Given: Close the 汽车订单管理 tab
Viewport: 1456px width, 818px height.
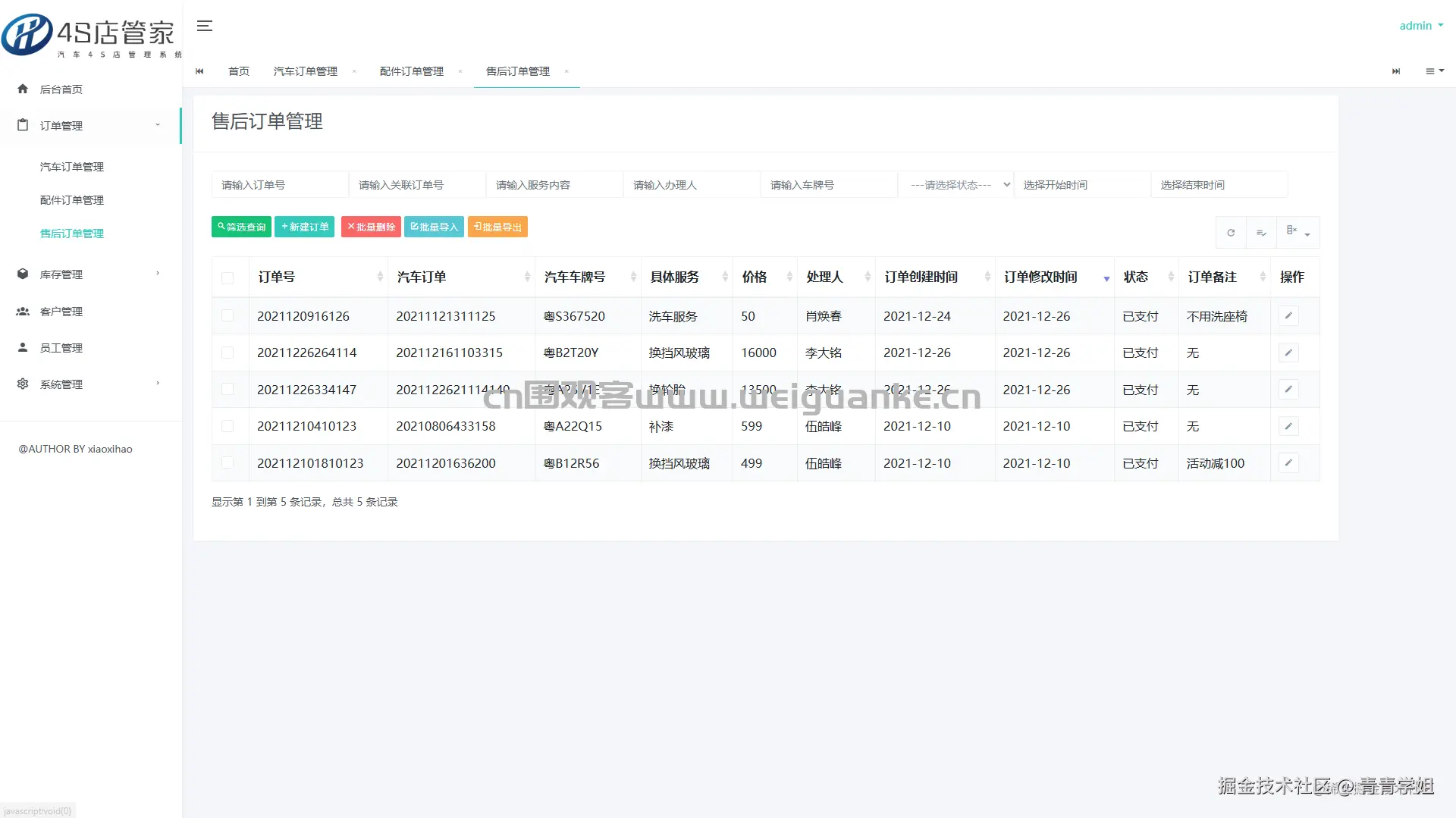Looking at the screenshot, I should 354,71.
